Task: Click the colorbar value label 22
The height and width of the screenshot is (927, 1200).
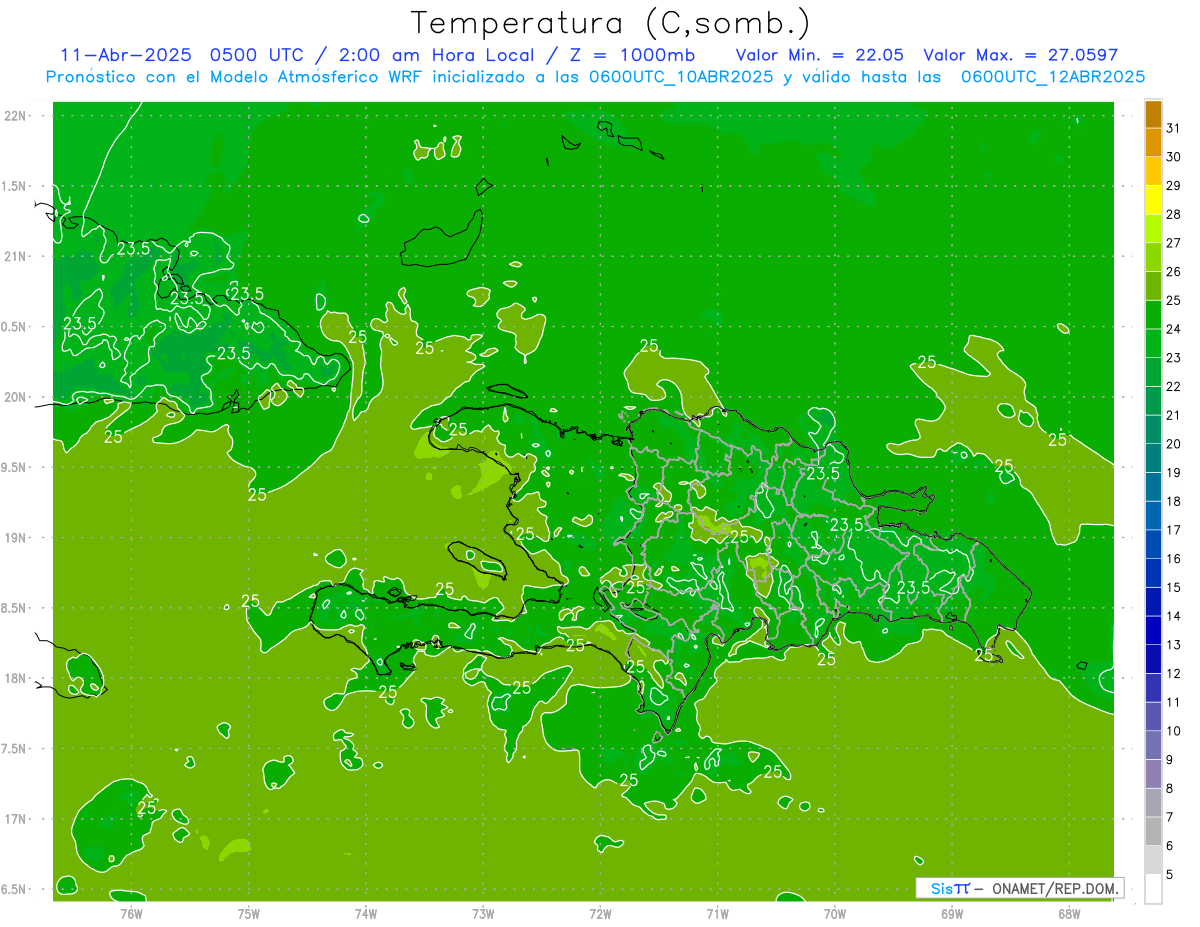Action: tap(1174, 386)
